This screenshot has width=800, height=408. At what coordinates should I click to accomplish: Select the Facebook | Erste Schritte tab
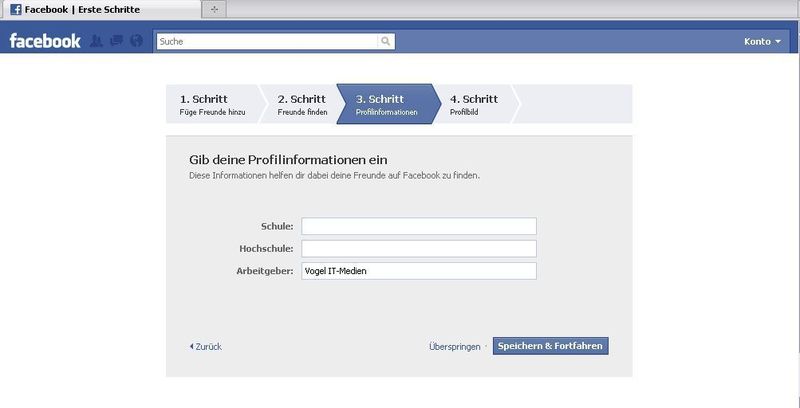(x=101, y=9)
